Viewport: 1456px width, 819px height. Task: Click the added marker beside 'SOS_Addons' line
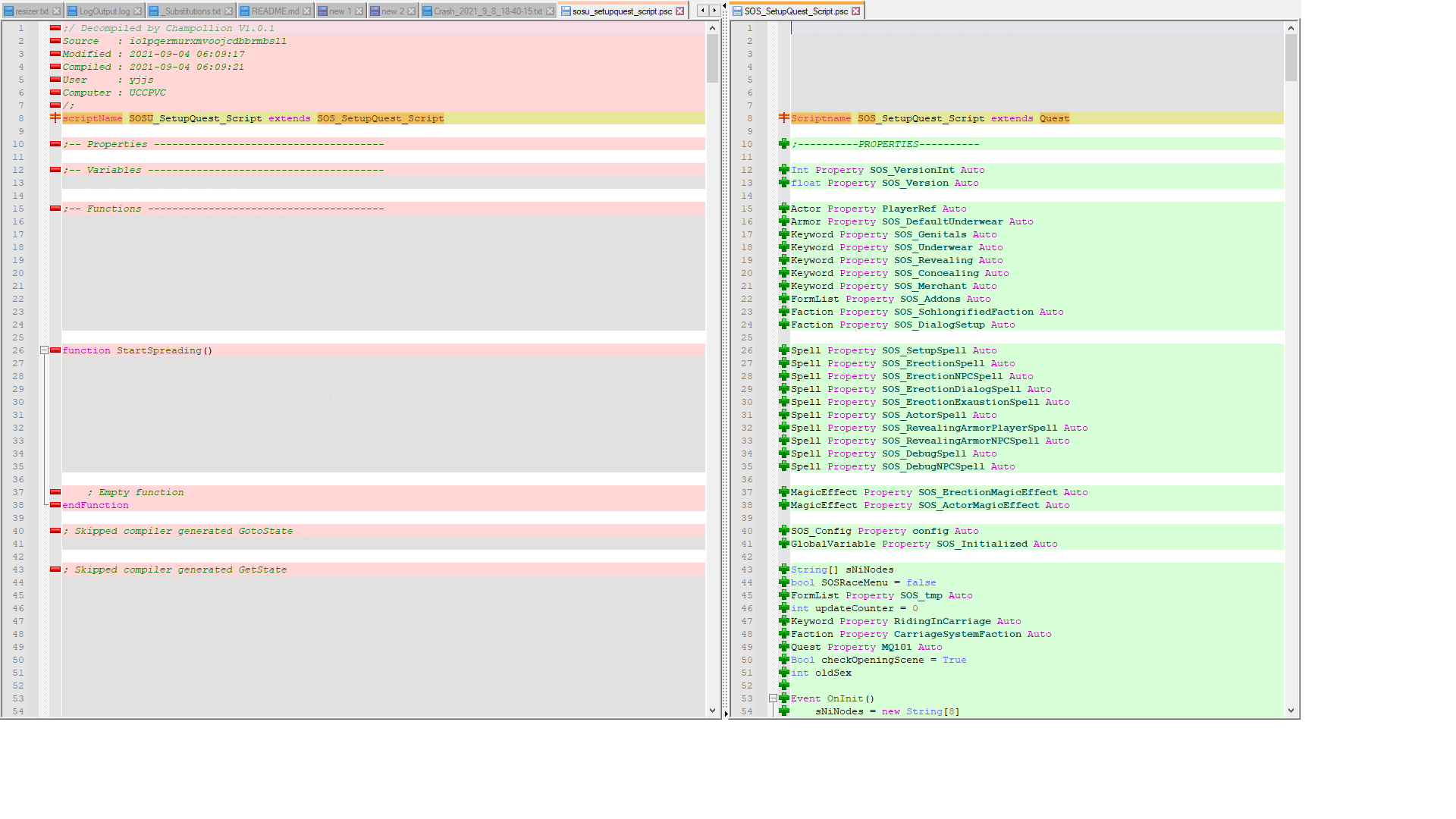coord(784,298)
